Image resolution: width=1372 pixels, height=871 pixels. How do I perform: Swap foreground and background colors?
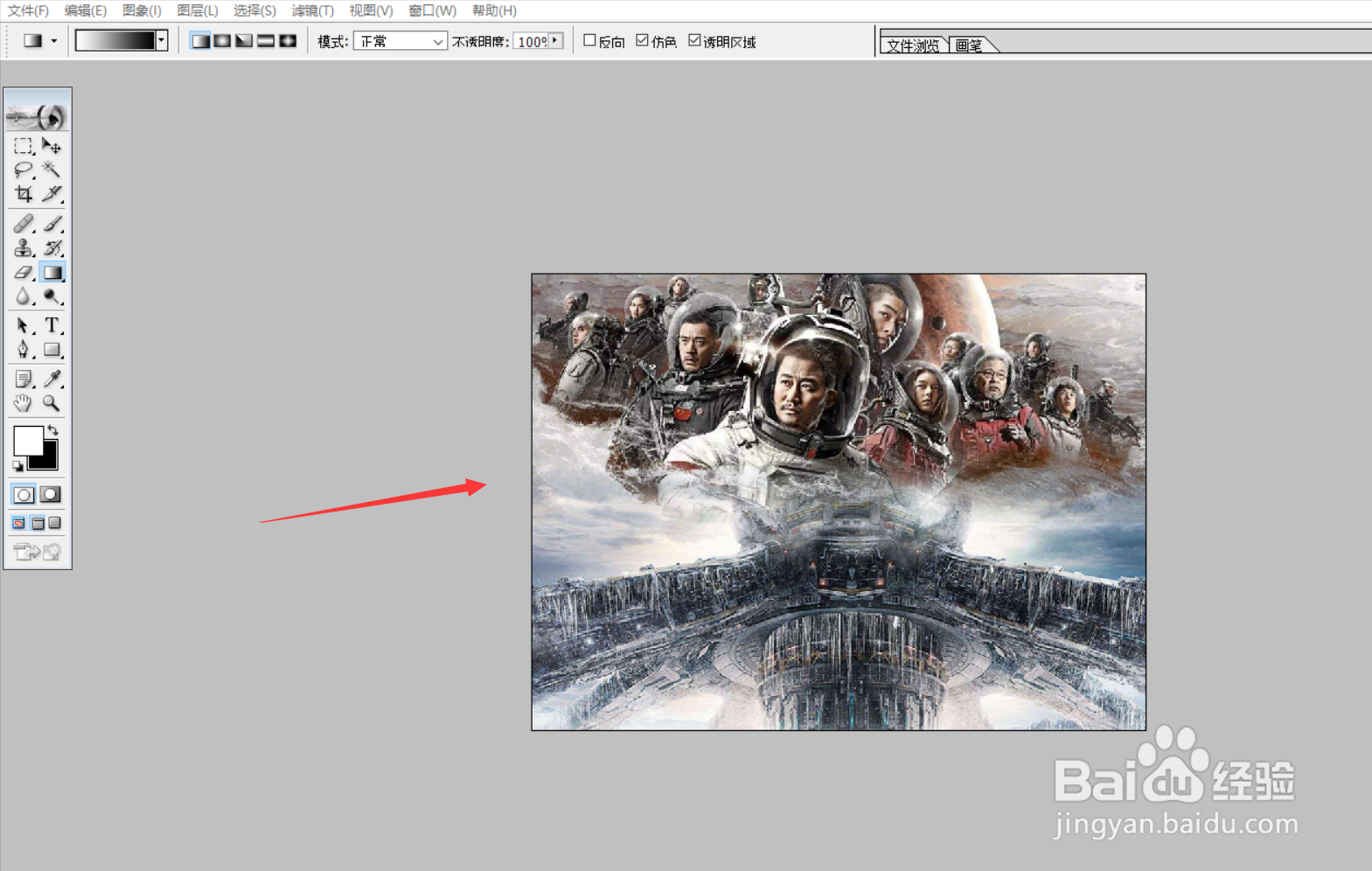coord(53,429)
